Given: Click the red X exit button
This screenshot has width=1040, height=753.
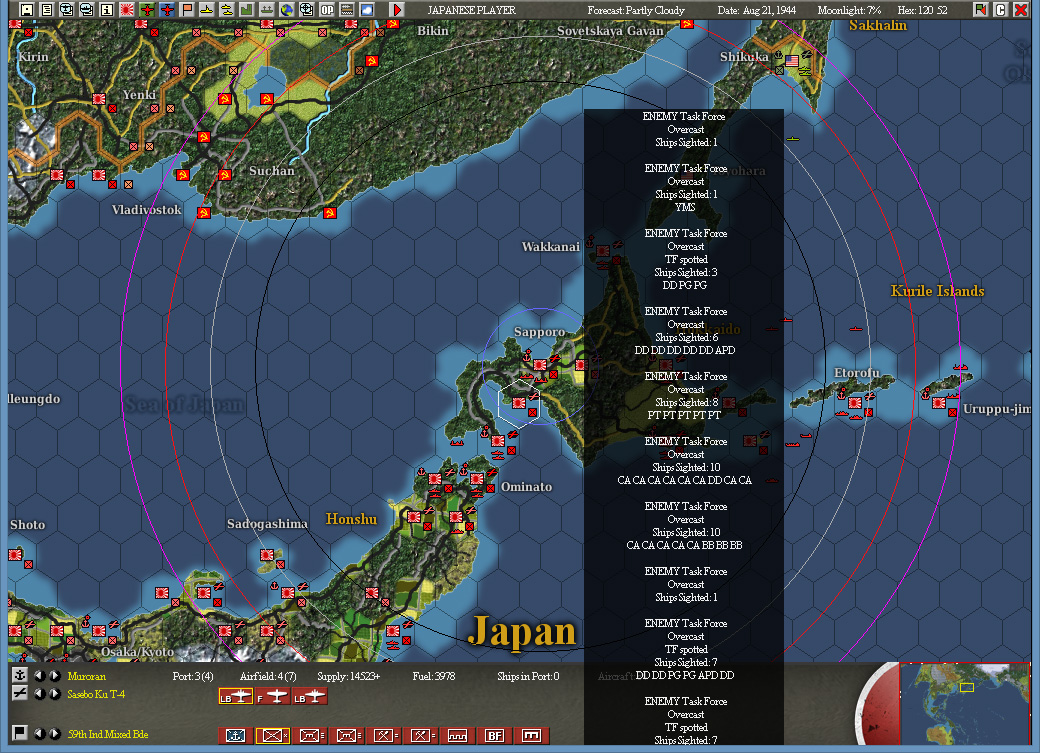Looking at the screenshot, I should 1021,9.
